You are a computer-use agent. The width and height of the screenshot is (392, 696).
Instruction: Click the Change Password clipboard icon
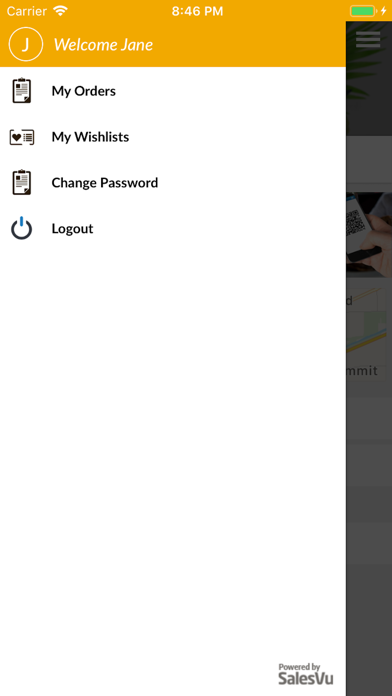(x=22, y=182)
